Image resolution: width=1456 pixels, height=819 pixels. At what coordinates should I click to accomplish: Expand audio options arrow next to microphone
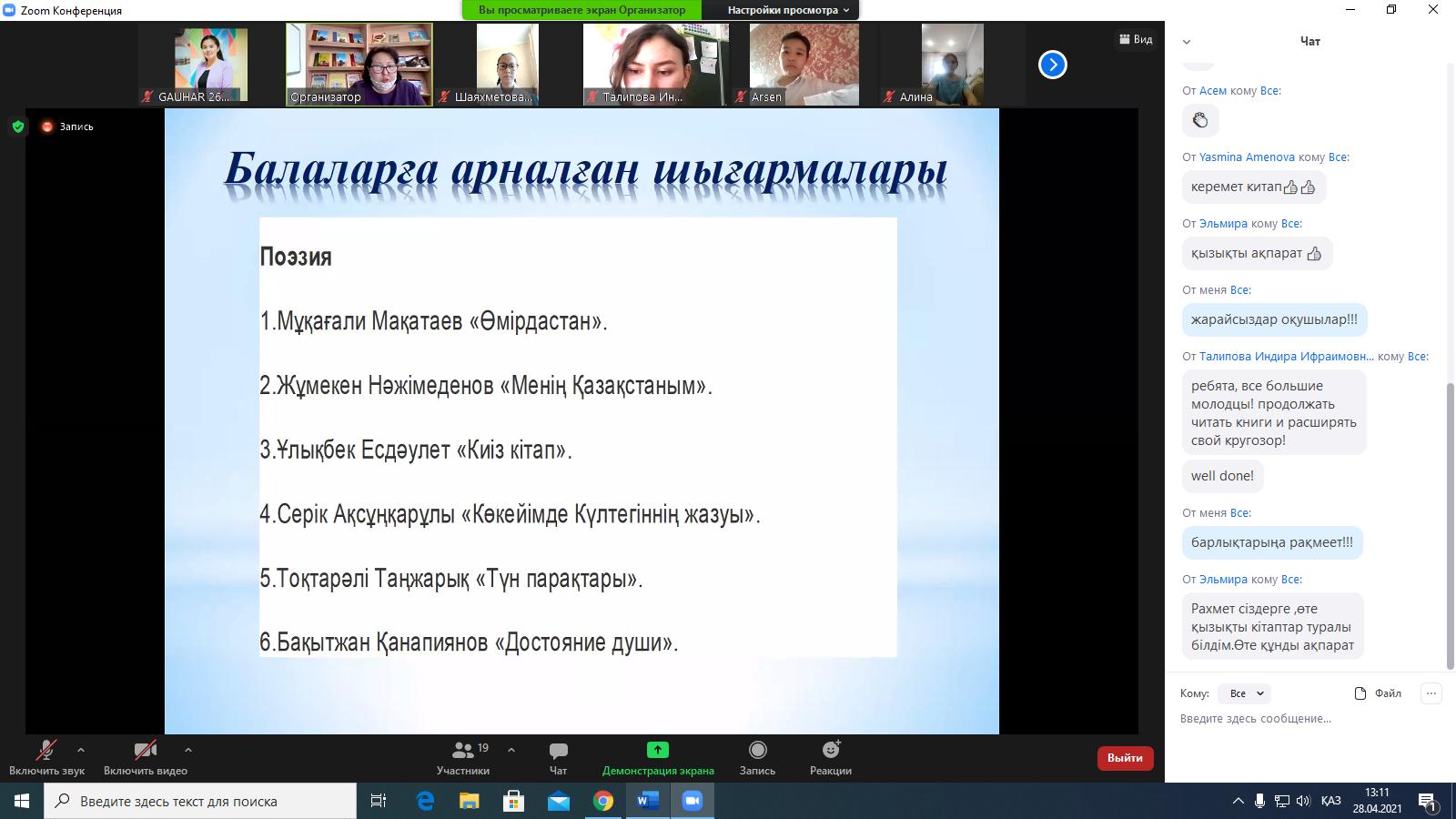(x=81, y=750)
